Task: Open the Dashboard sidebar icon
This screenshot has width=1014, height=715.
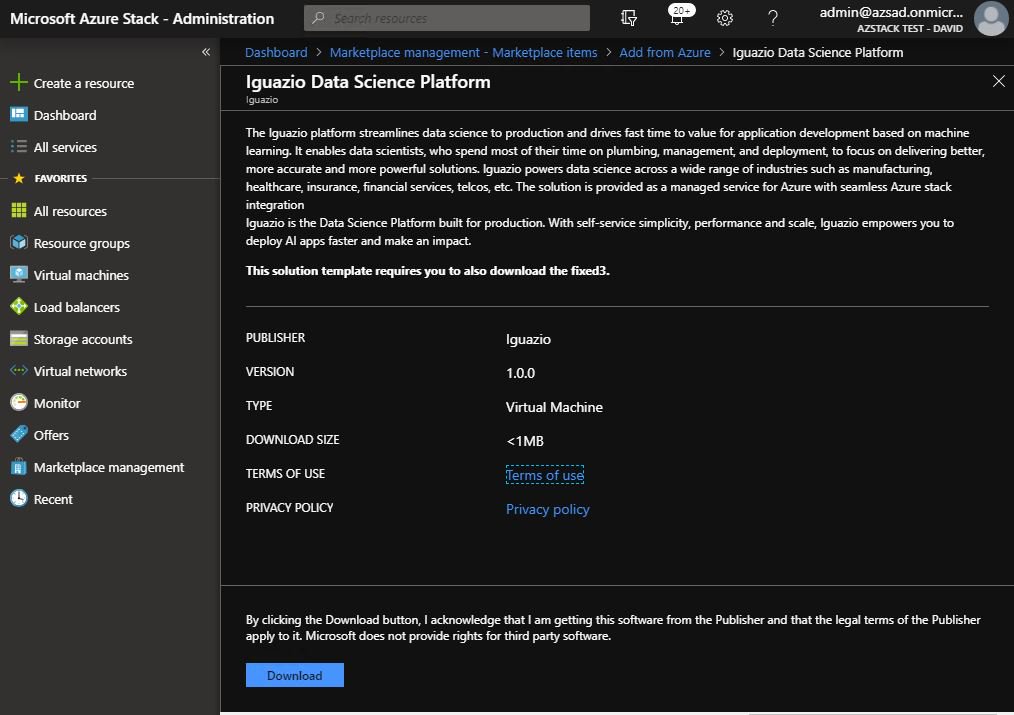Action: pos(19,114)
